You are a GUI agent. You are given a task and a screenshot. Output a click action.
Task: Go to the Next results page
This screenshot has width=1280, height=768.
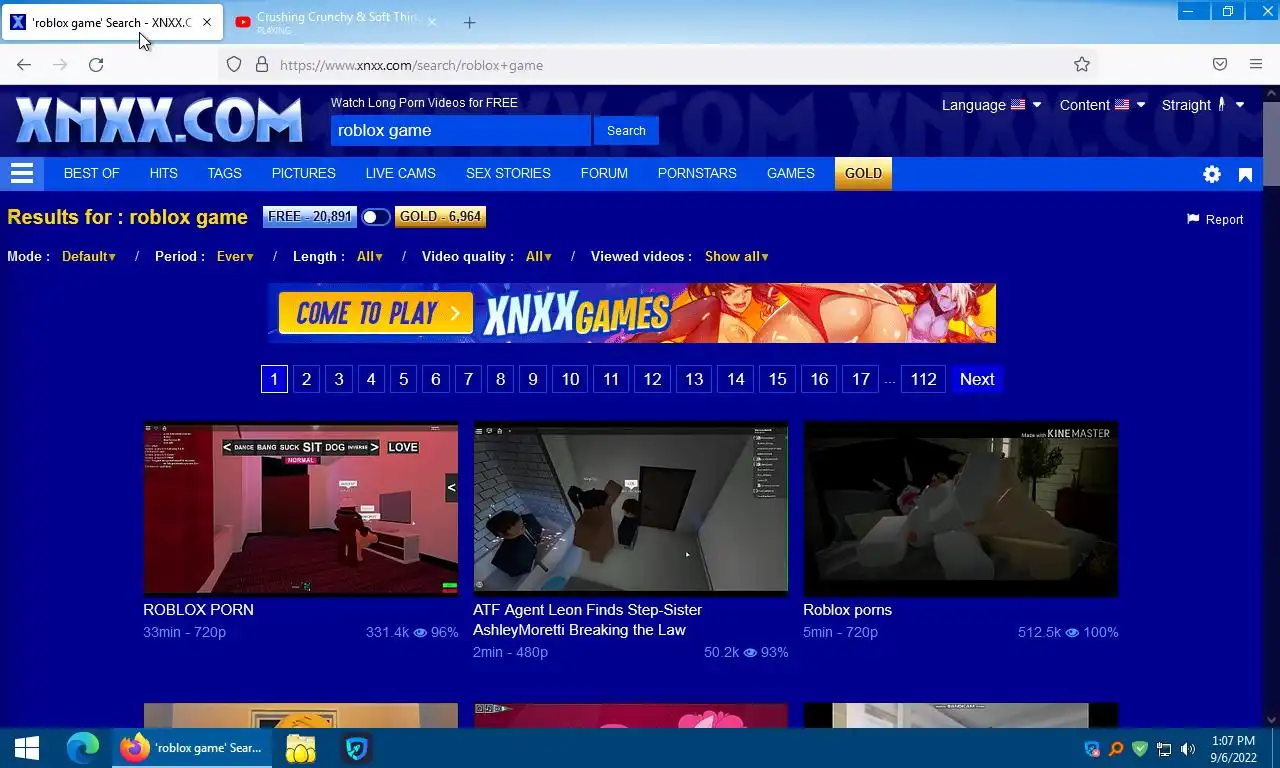pyautogui.click(x=977, y=379)
